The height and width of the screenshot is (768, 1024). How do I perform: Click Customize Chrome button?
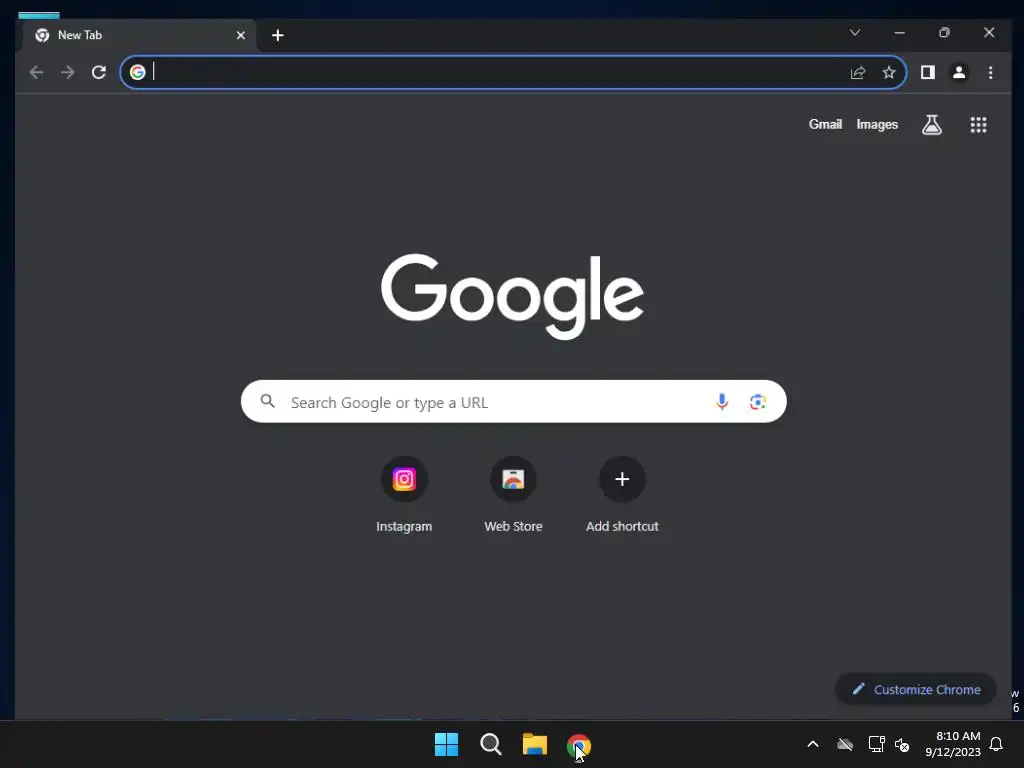[x=916, y=689]
